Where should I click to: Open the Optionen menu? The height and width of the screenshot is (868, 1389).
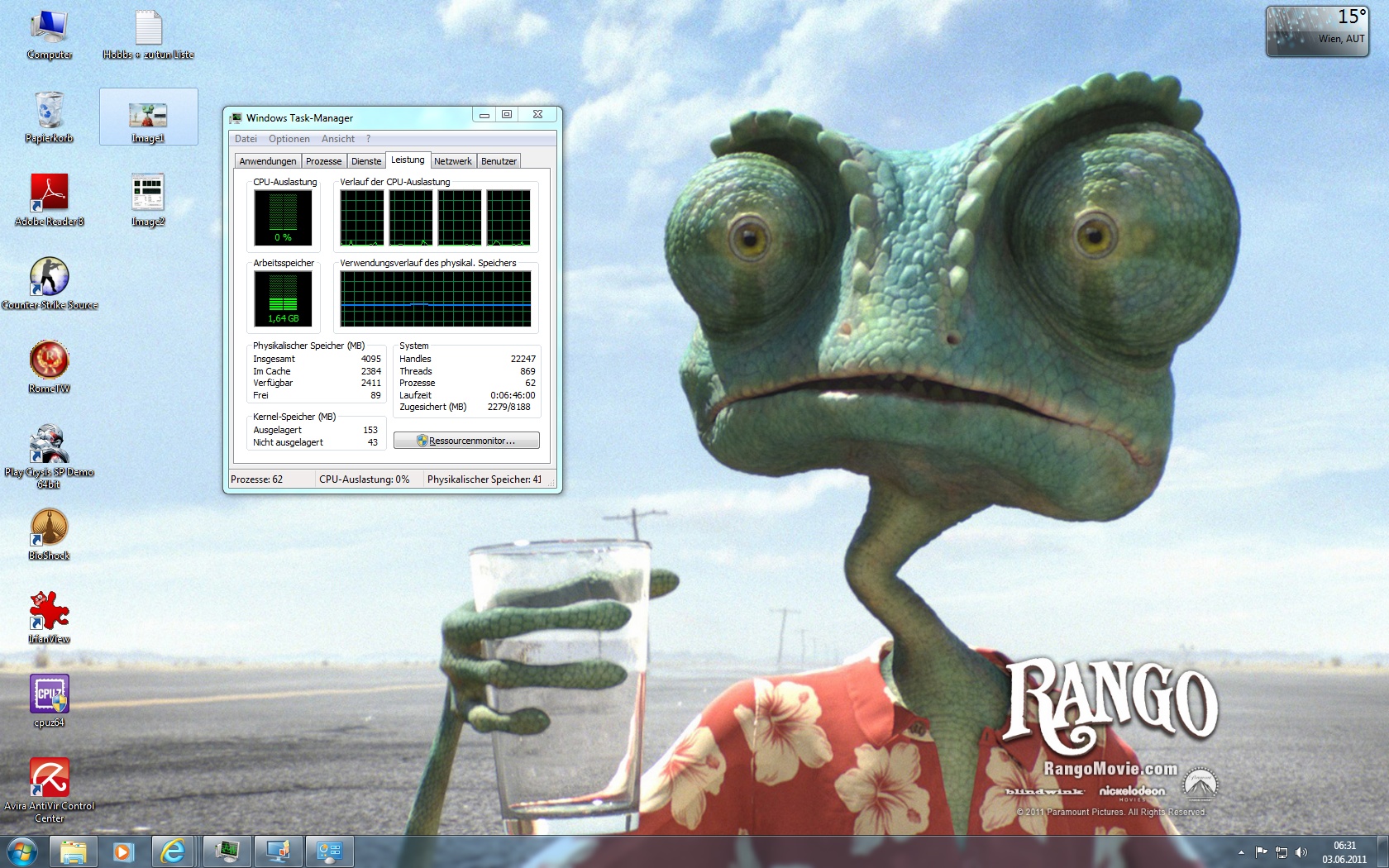[x=289, y=139]
